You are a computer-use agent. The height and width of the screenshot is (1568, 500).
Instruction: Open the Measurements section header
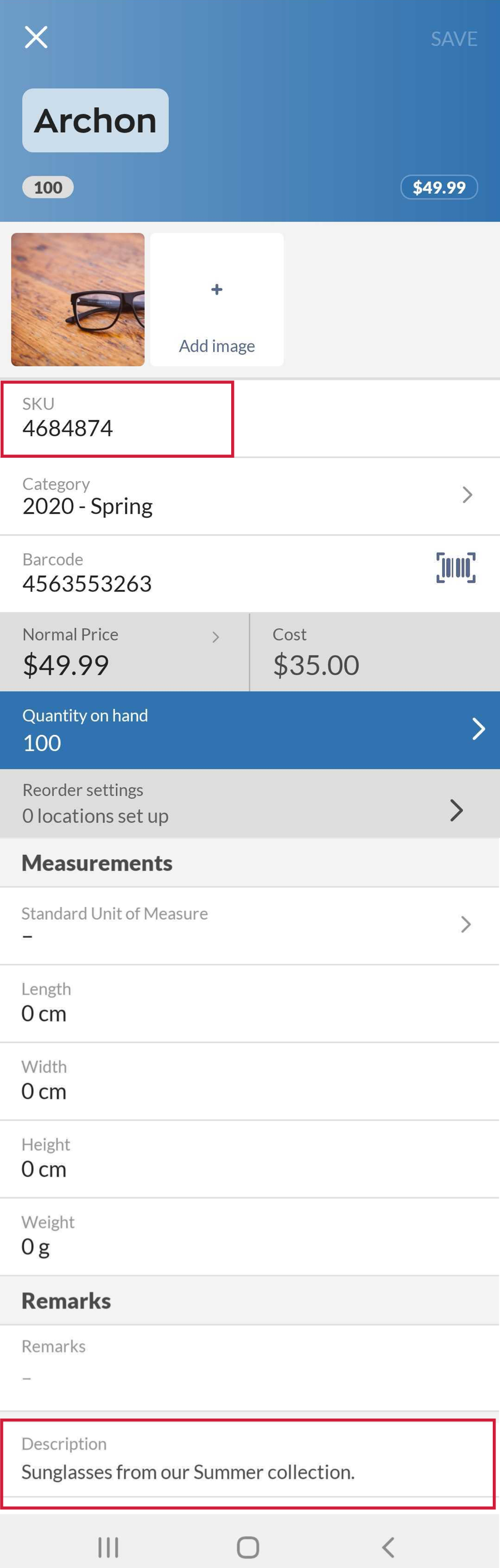pyautogui.click(x=96, y=862)
